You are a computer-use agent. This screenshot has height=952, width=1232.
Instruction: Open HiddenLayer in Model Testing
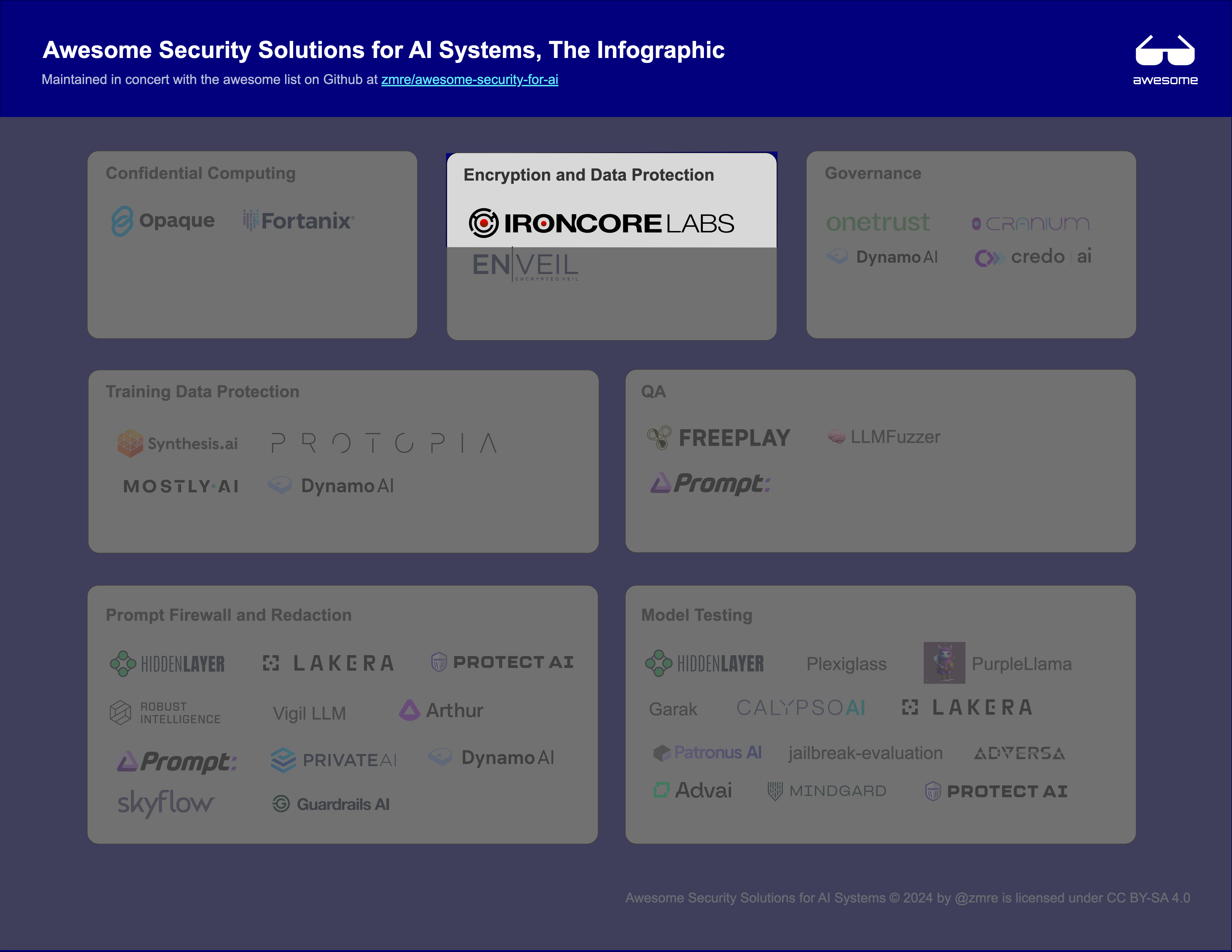tap(704, 663)
